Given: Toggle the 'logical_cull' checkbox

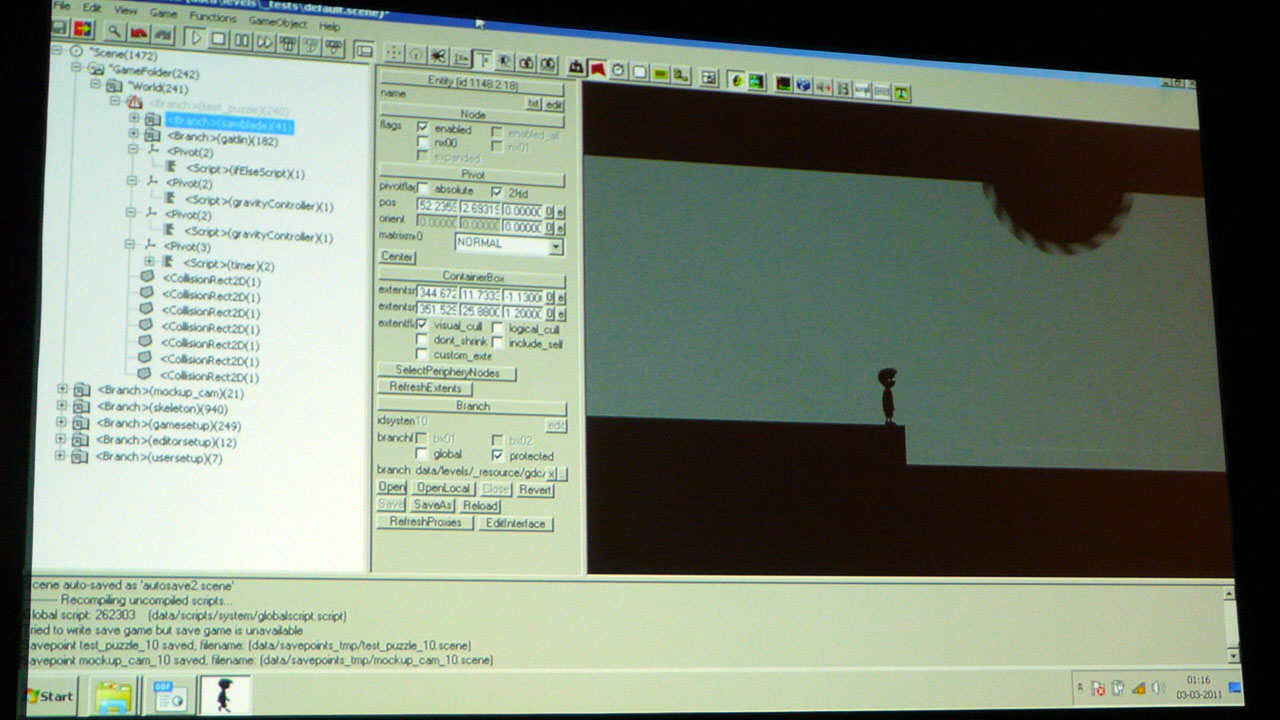Looking at the screenshot, I should pyautogui.click(x=498, y=328).
